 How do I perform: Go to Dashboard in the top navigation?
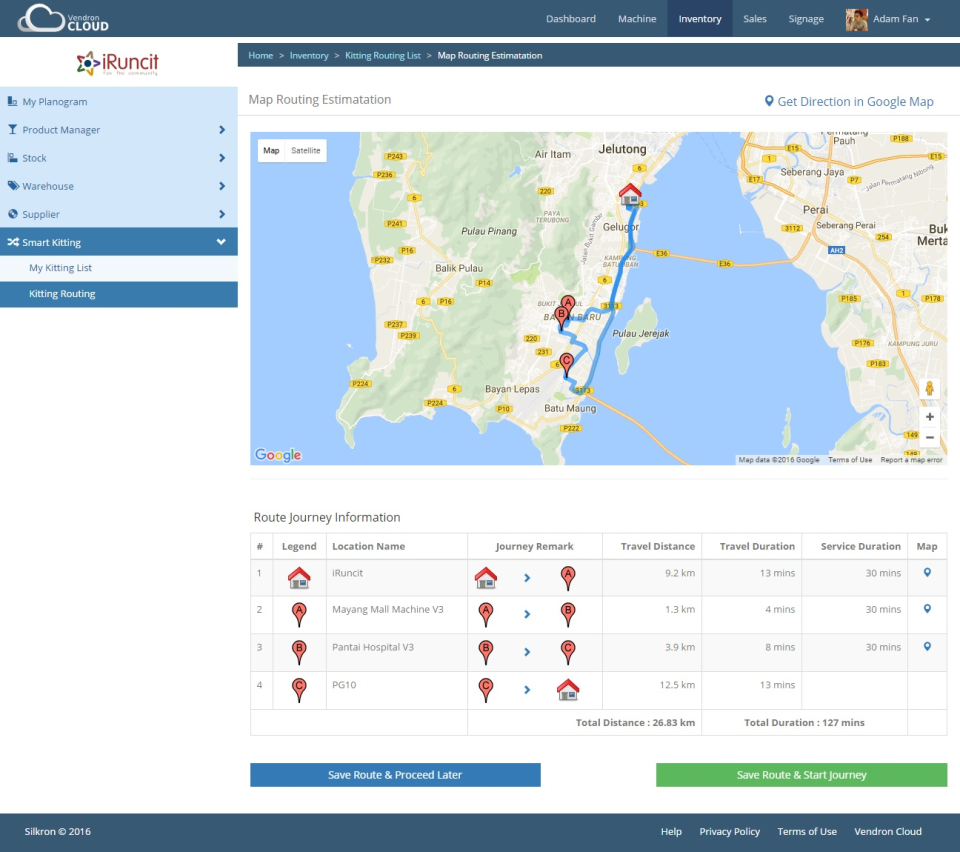(571, 18)
